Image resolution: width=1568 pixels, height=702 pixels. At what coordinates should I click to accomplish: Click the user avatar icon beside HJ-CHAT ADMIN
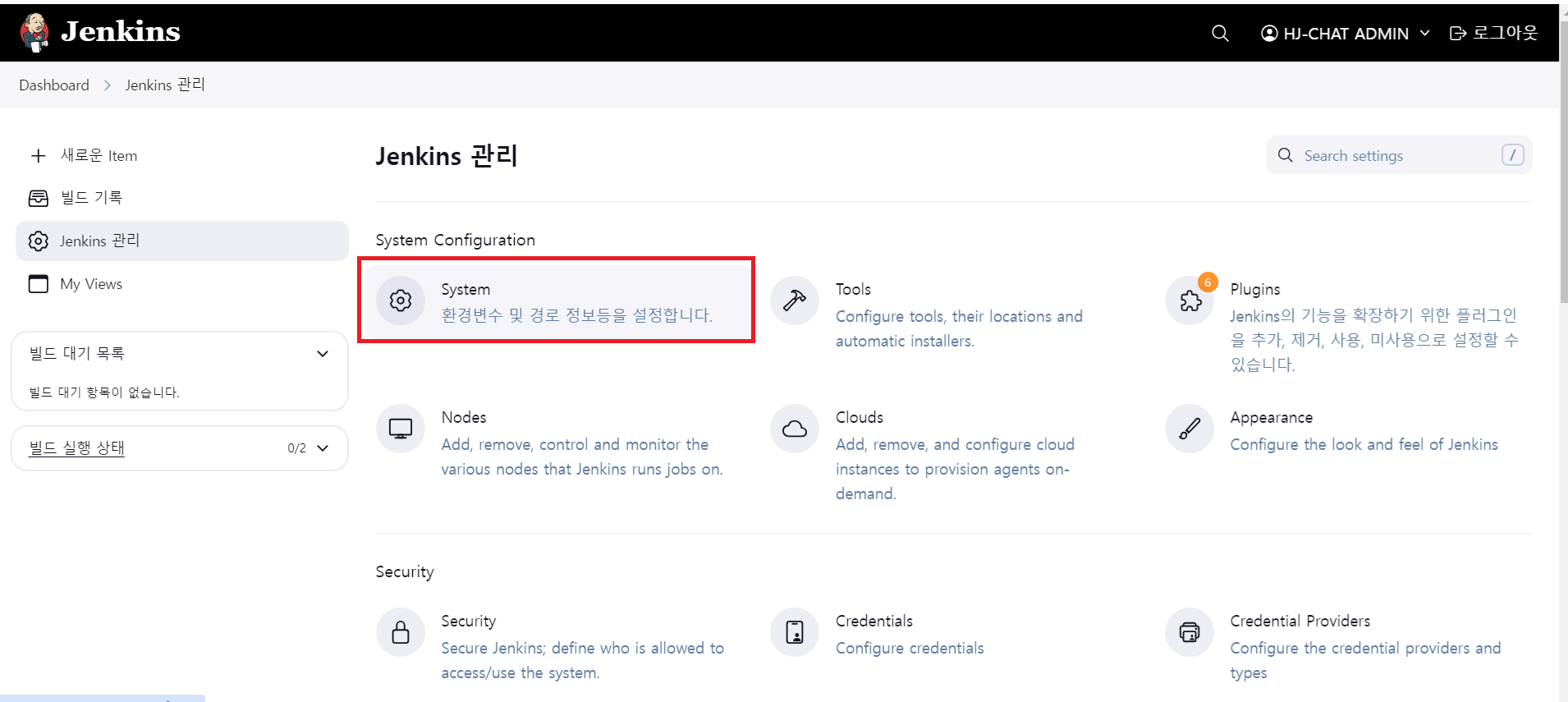pyautogui.click(x=1269, y=33)
